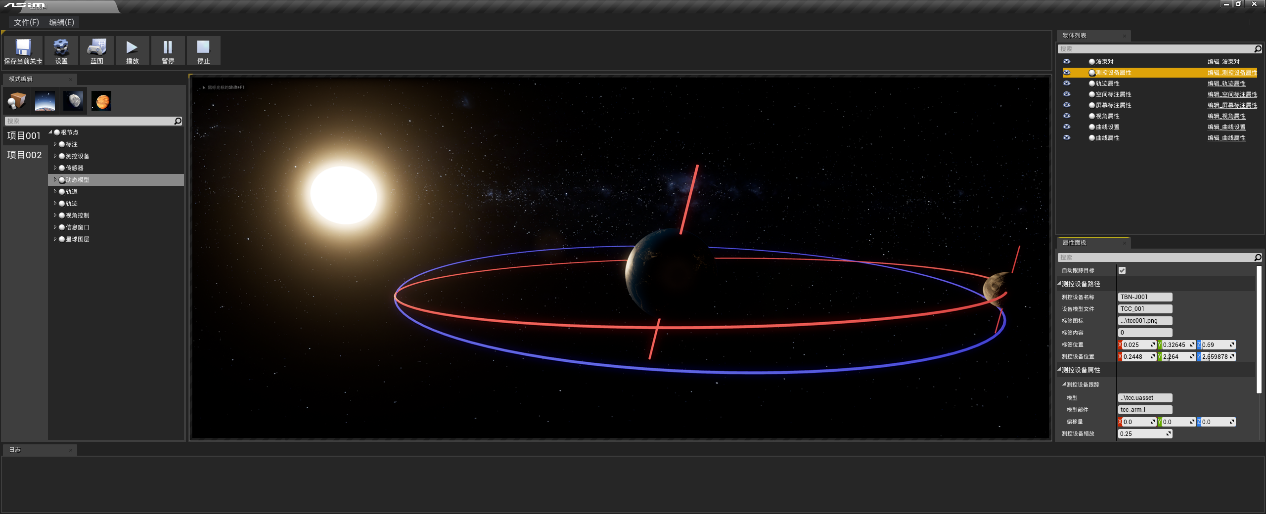1266x514 pixels.
Task: Open the Edit (编辑) menu
Action: [x=62, y=22]
